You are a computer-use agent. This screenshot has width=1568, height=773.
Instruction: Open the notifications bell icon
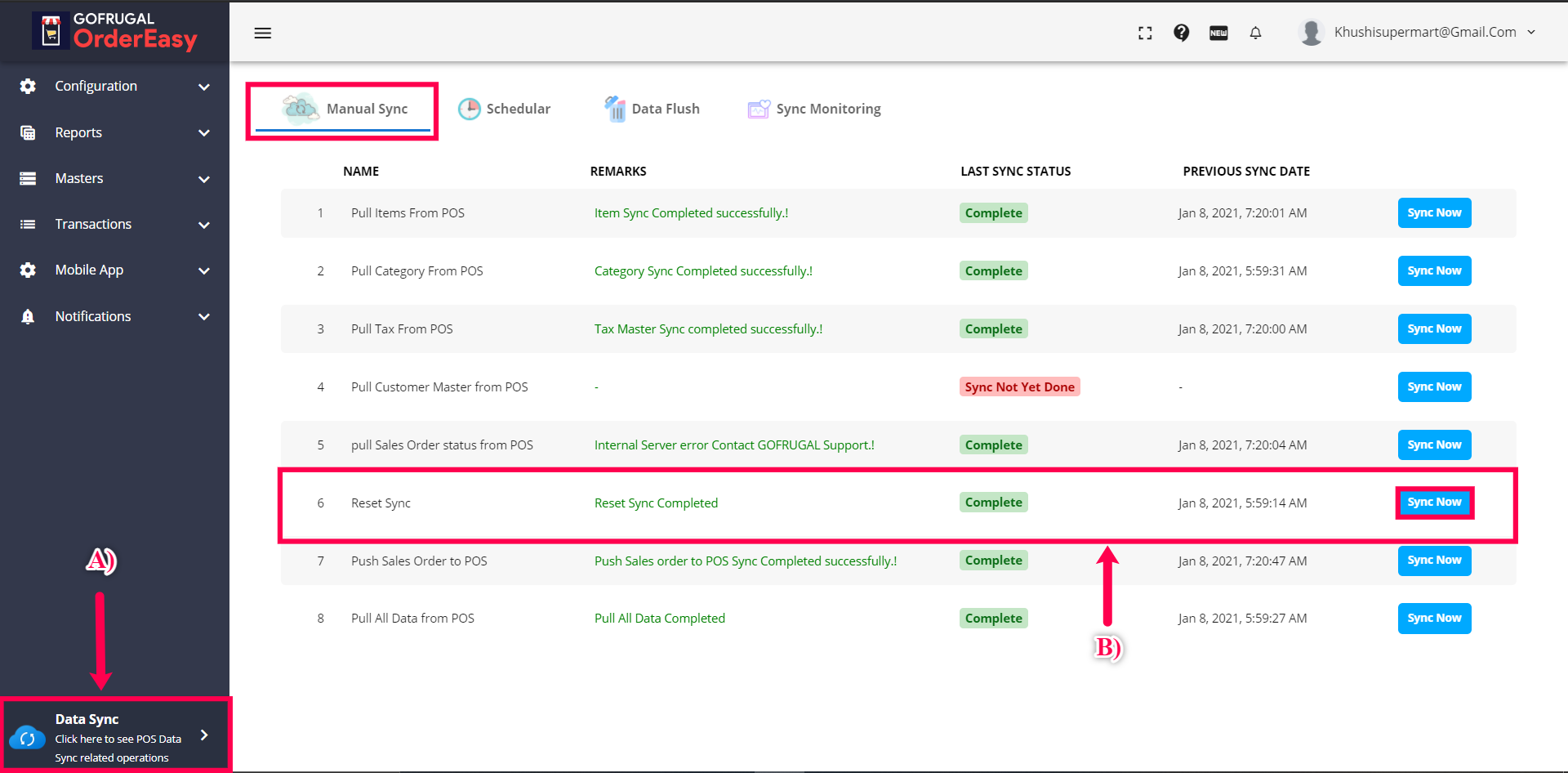(1255, 33)
